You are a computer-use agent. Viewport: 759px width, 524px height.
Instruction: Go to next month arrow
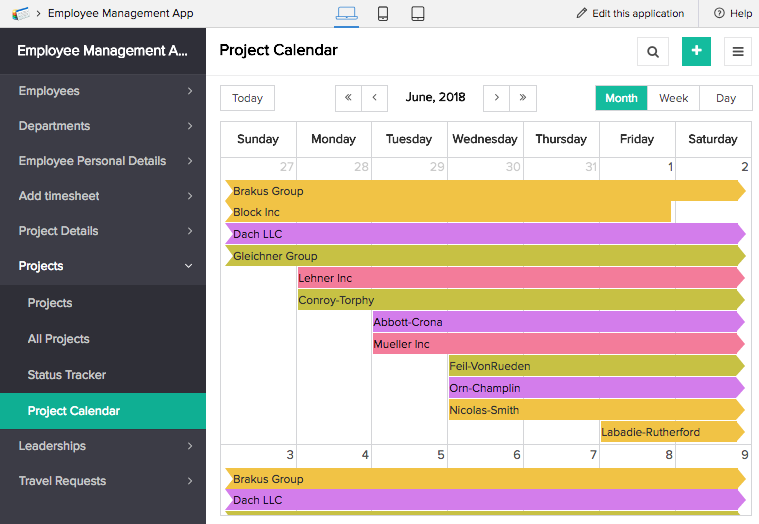497,98
